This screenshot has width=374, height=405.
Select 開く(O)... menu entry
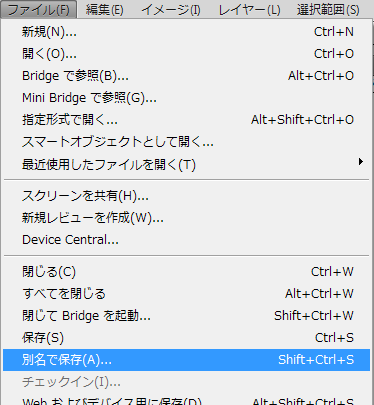pos(187,54)
